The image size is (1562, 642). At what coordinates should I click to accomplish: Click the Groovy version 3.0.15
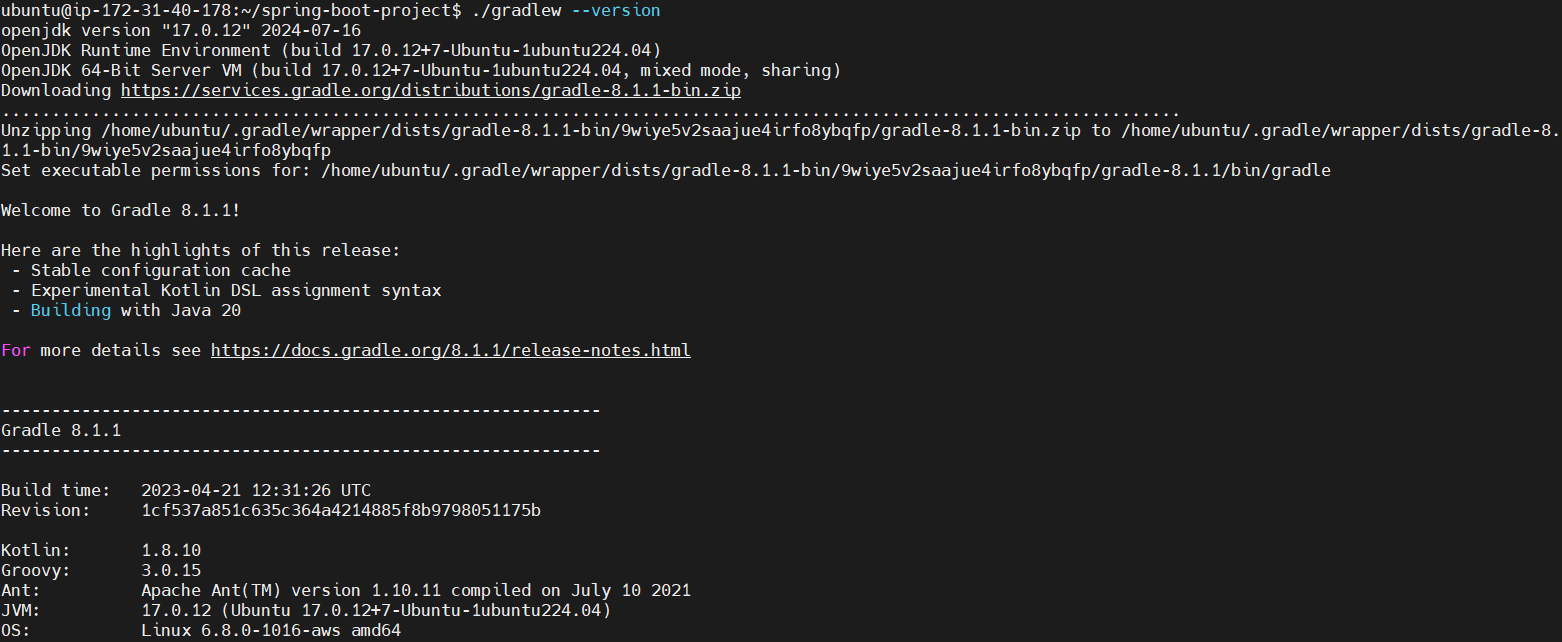(171, 570)
